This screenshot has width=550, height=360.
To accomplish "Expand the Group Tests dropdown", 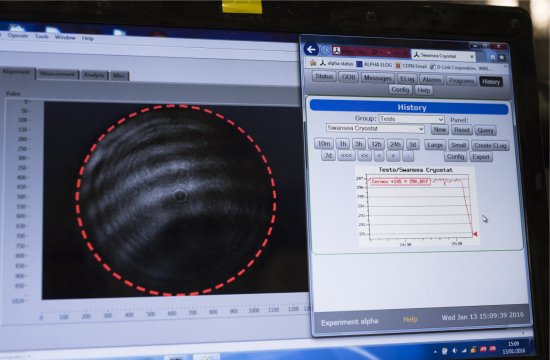I will point(411,119).
